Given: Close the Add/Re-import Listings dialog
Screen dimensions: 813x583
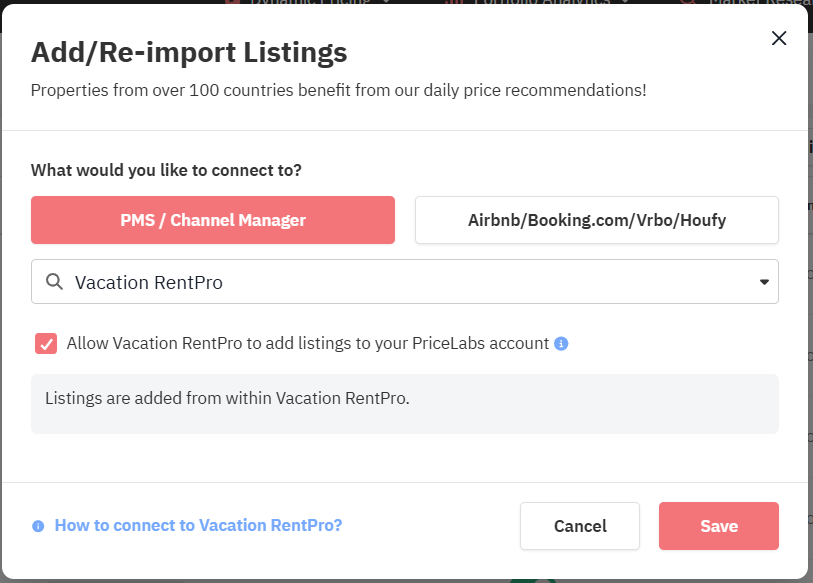Looking at the screenshot, I should pos(779,38).
